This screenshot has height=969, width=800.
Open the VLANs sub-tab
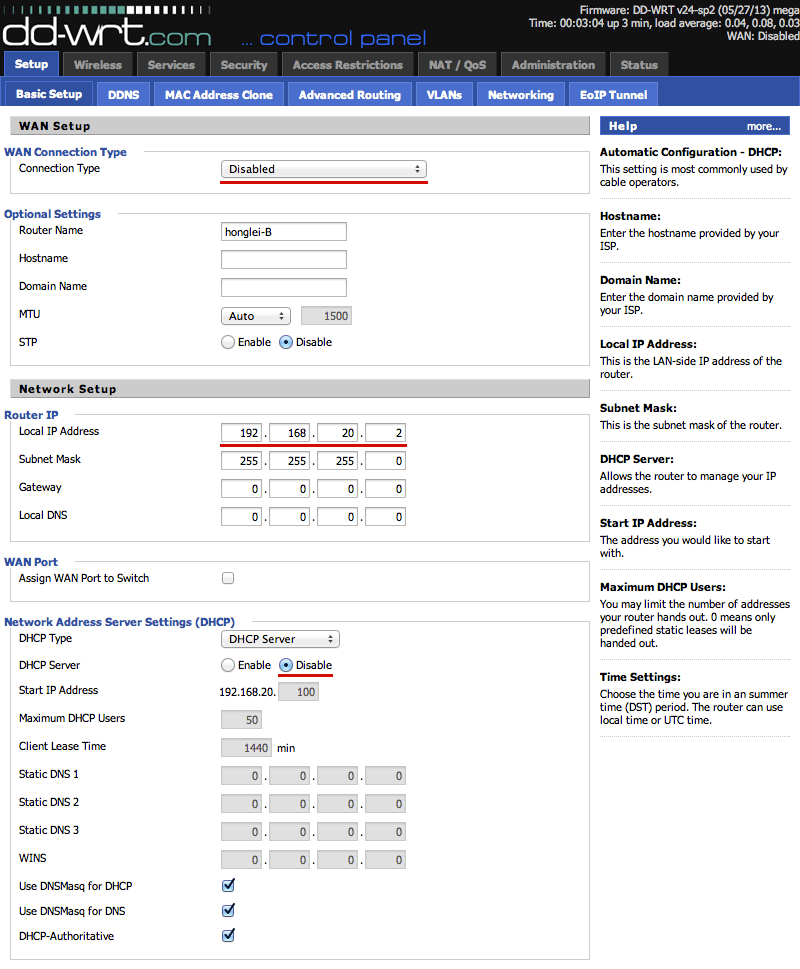444,95
